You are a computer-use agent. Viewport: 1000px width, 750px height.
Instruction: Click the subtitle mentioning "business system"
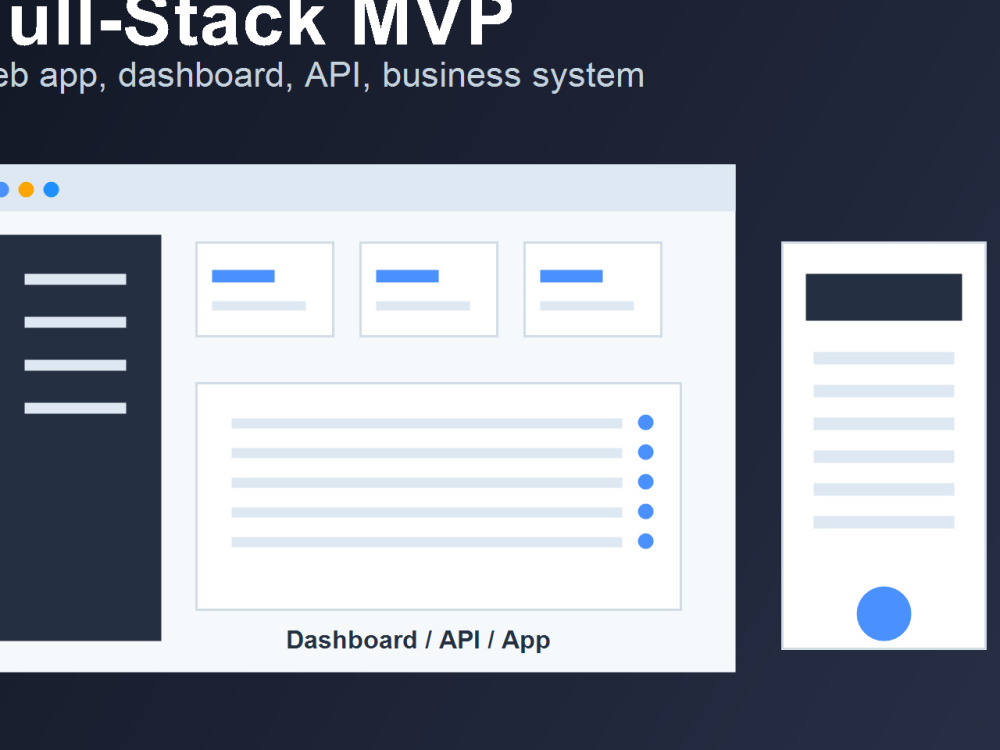(321, 76)
